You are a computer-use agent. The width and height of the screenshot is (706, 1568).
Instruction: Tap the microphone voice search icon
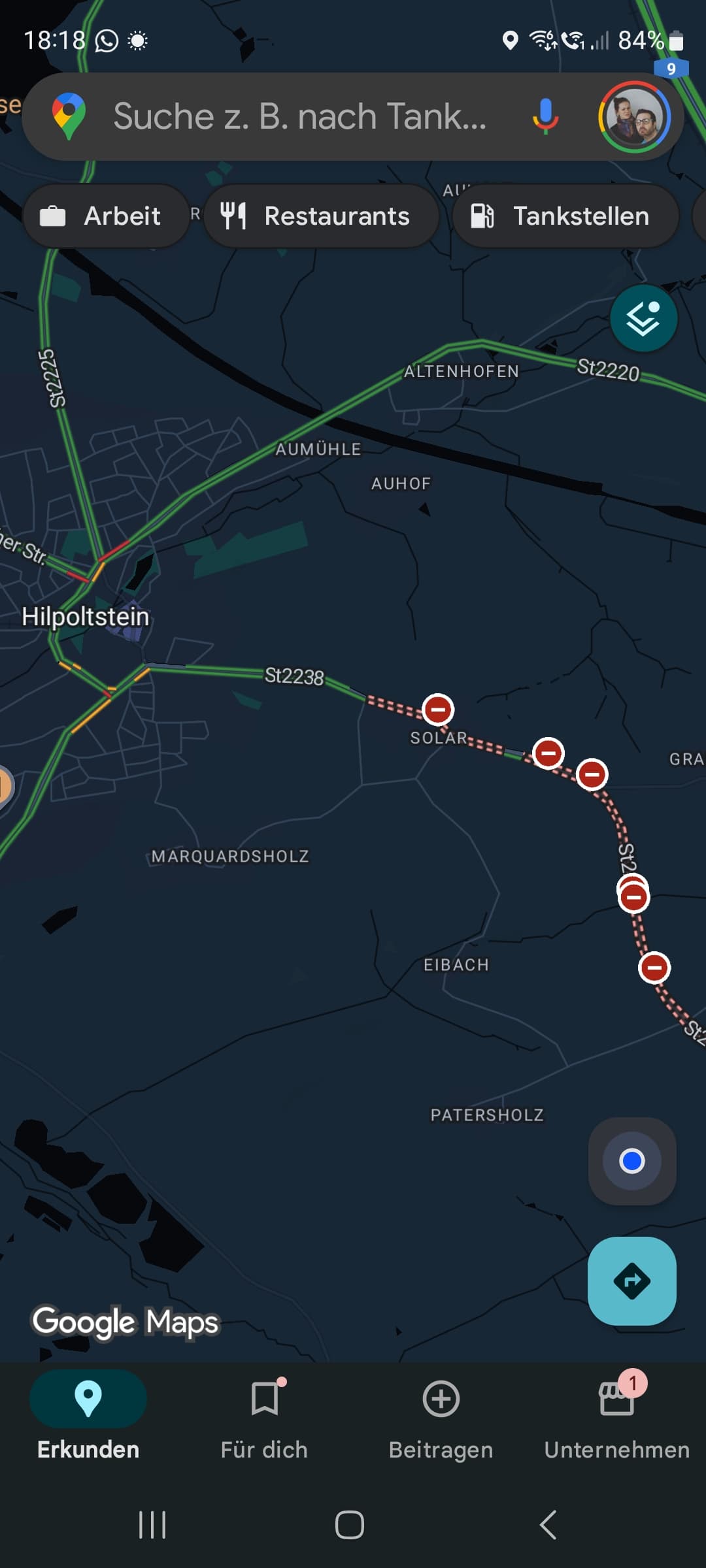[x=545, y=116]
